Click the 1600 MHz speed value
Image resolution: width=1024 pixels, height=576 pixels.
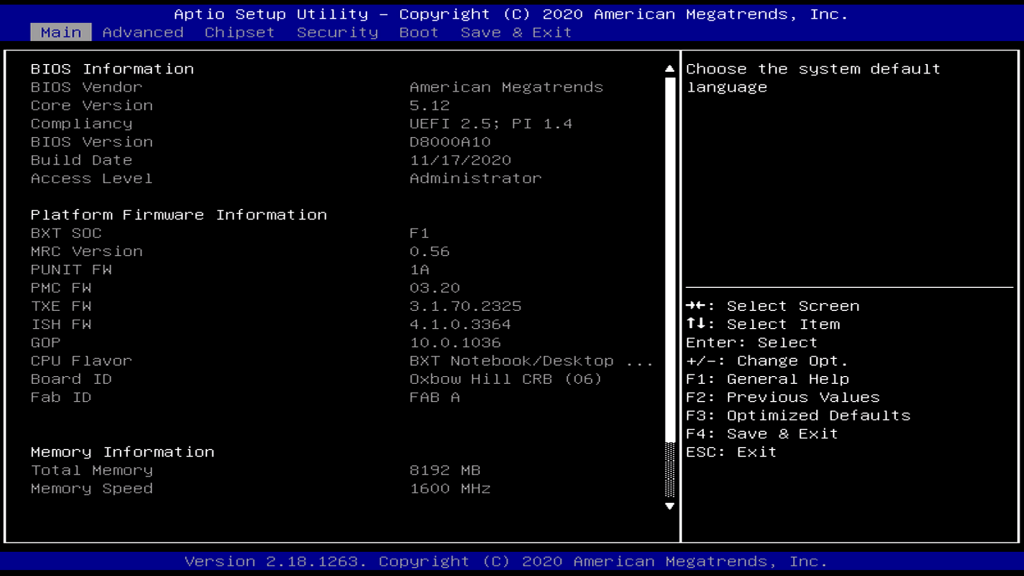pos(450,488)
